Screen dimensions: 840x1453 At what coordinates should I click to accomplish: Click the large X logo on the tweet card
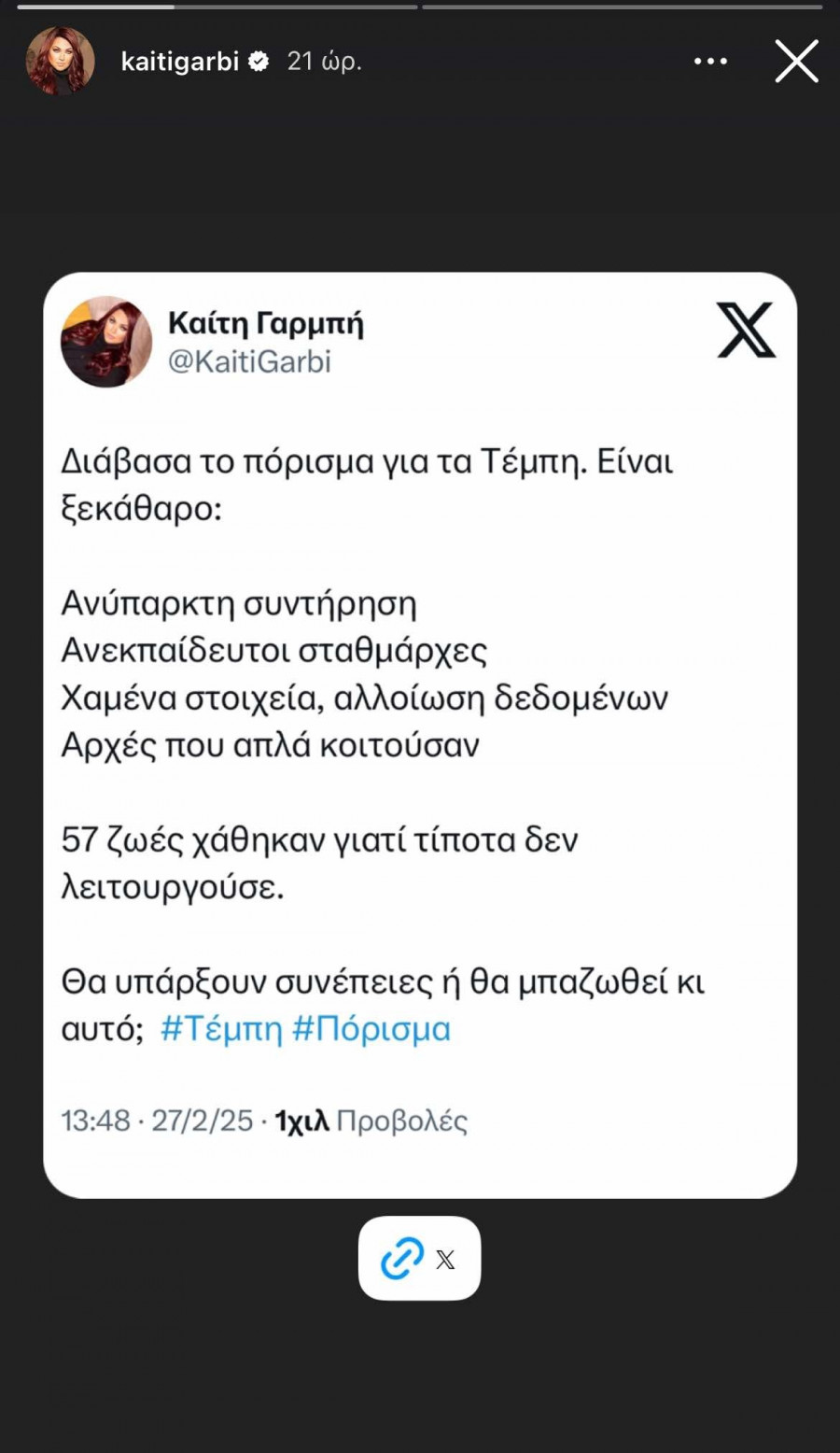[746, 330]
